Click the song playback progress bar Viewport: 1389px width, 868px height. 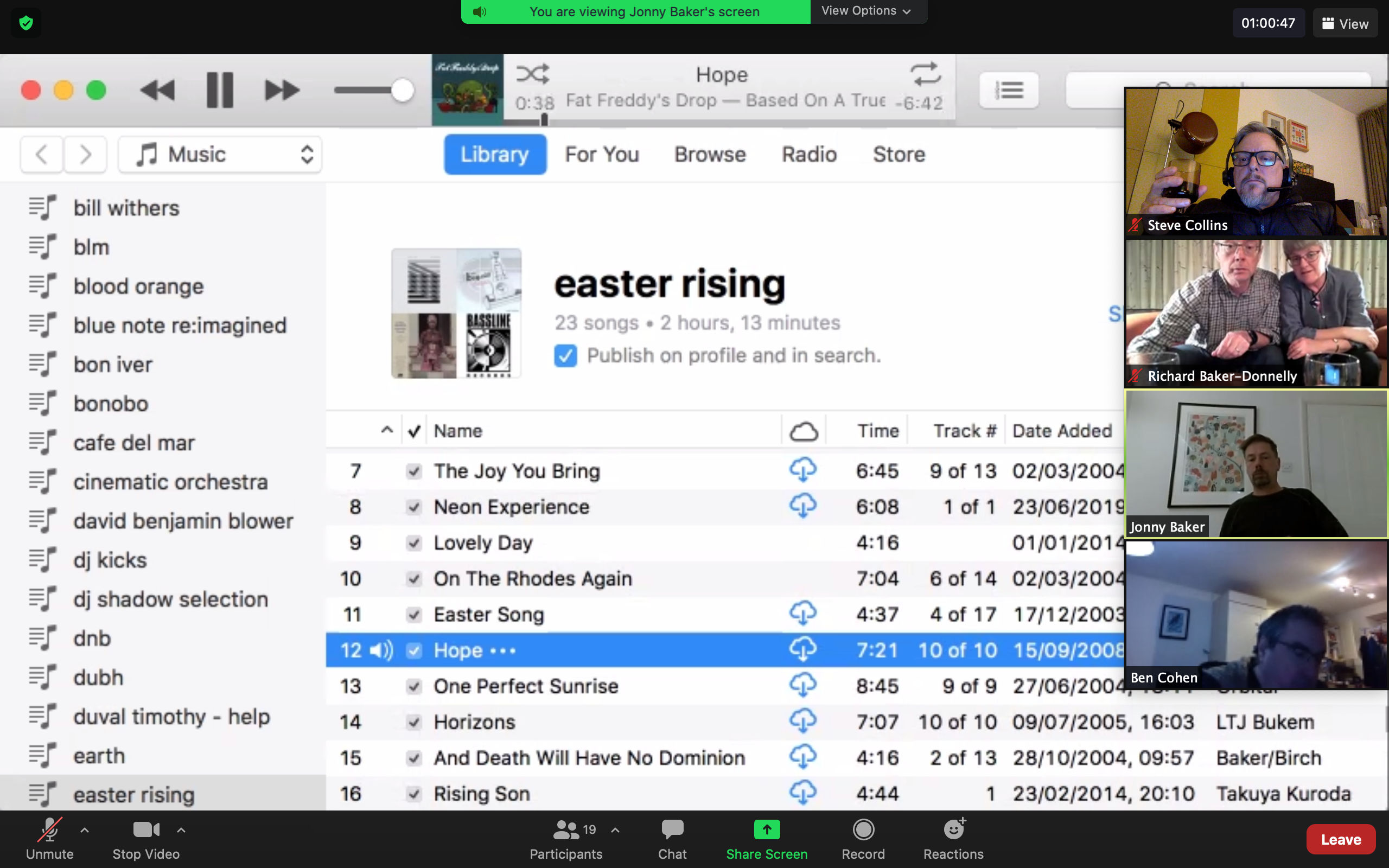(x=729, y=122)
